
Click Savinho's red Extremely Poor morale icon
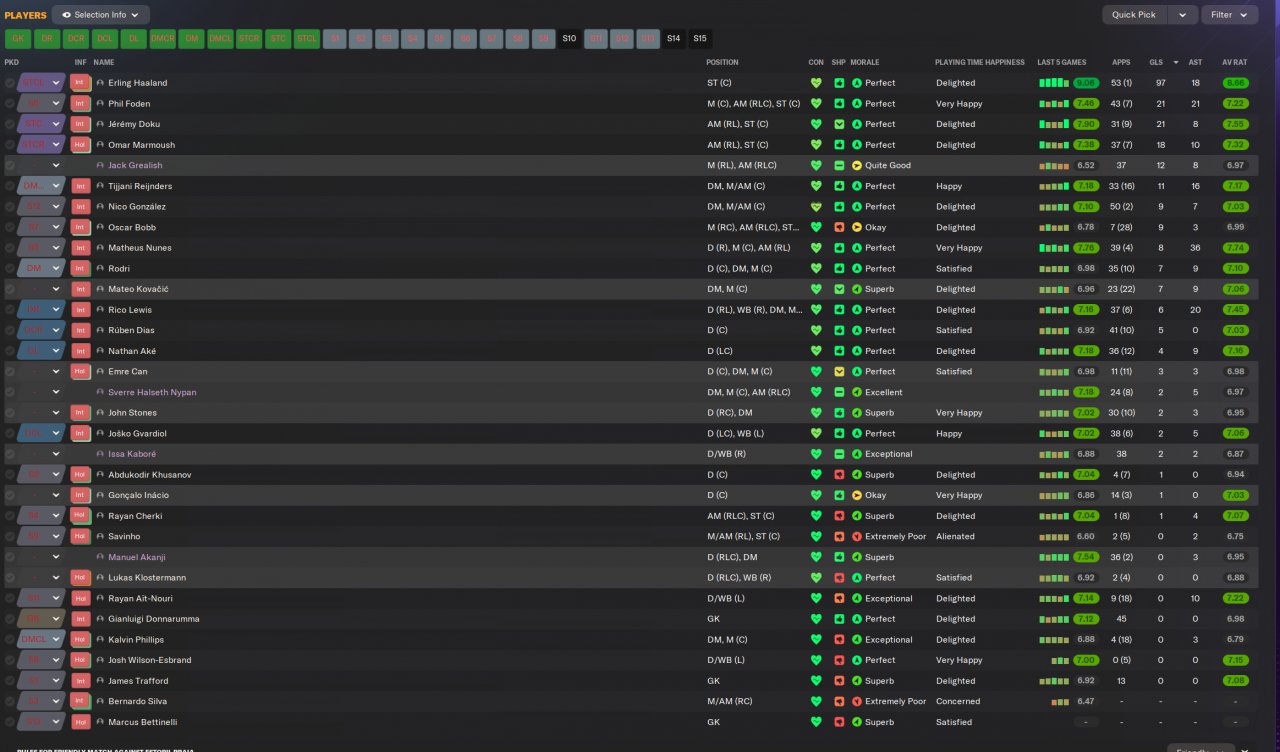coord(857,537)
